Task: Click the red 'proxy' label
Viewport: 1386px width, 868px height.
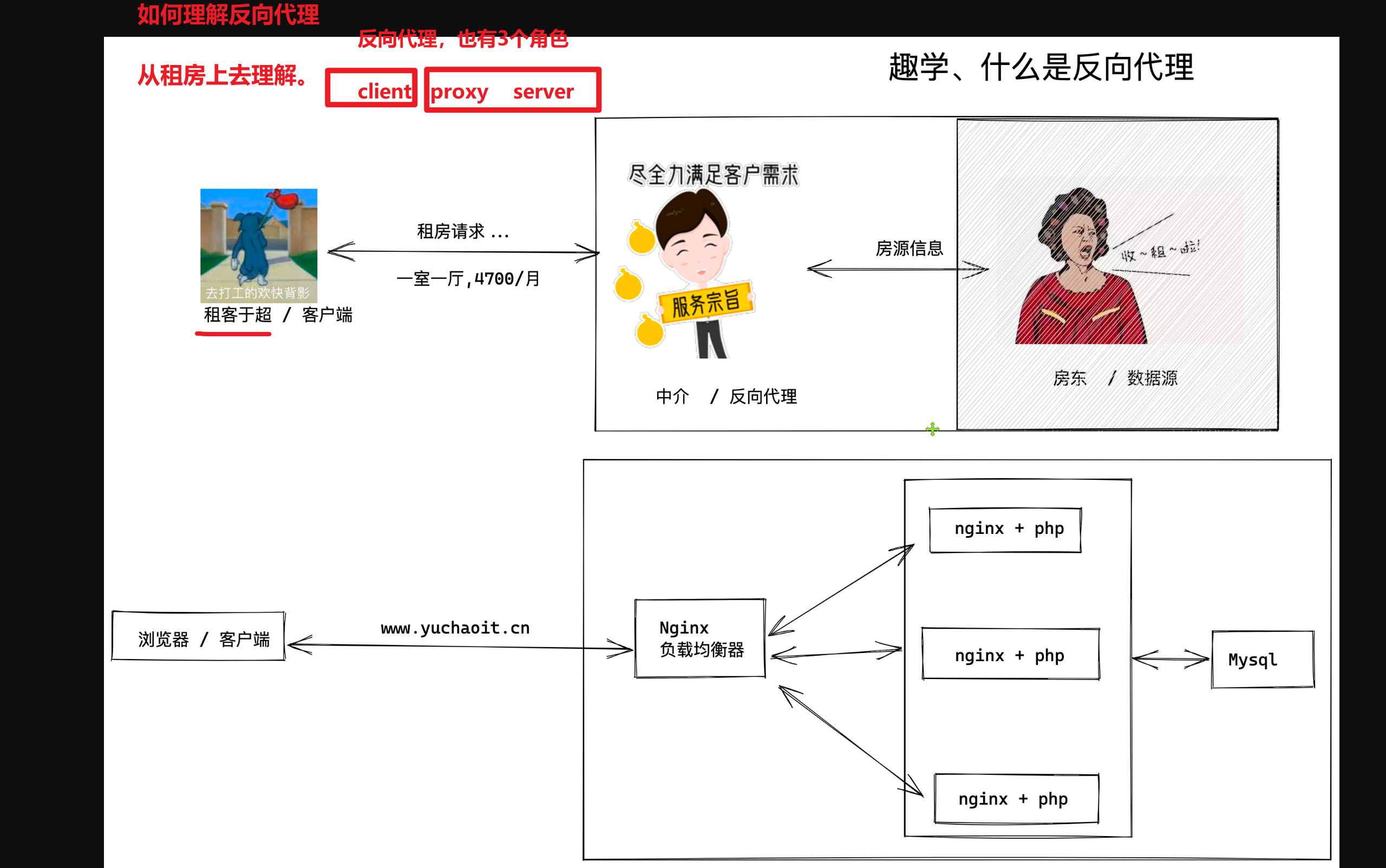Action: (x=459, y=92)
